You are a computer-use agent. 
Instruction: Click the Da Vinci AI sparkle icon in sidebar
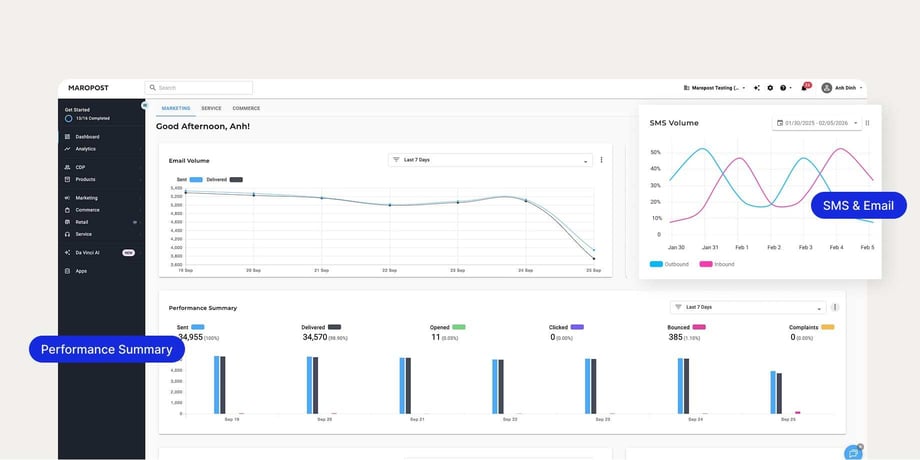(x=67, y=252)
